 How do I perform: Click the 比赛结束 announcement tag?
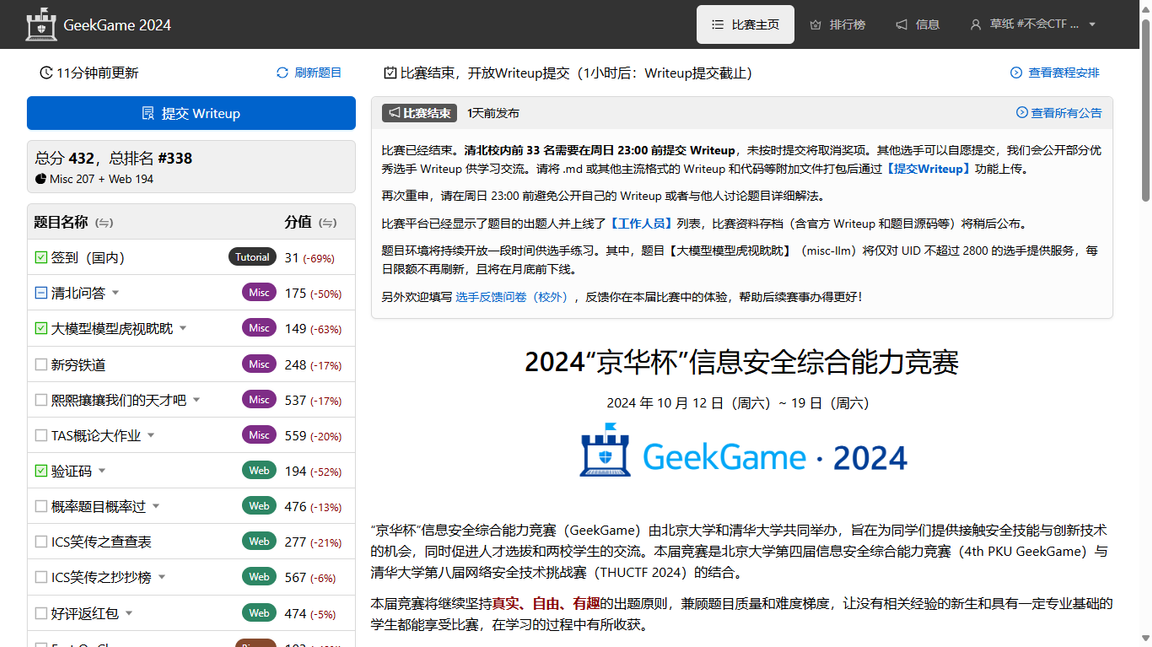[419, 113]
